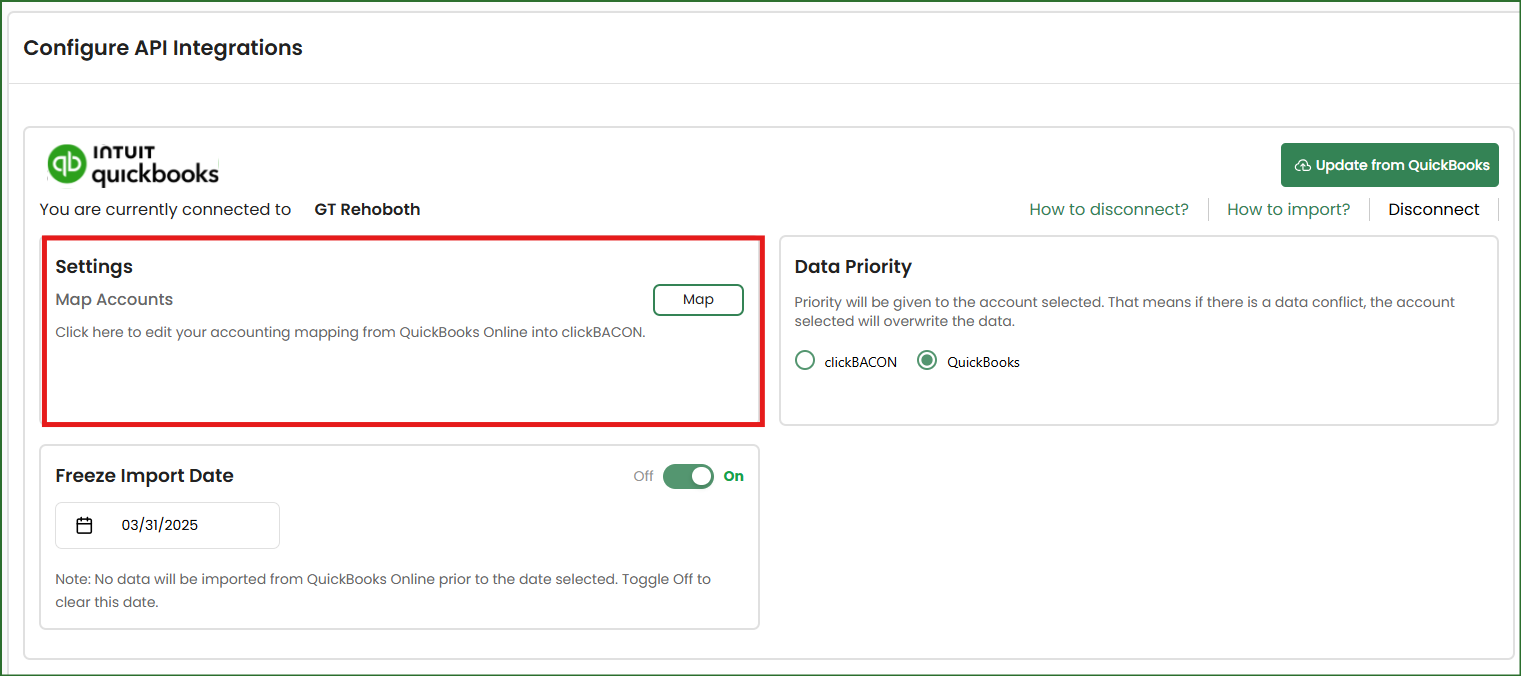
Task: Click the 'Note: No data will be imported' text
Action: coord(383,590)
